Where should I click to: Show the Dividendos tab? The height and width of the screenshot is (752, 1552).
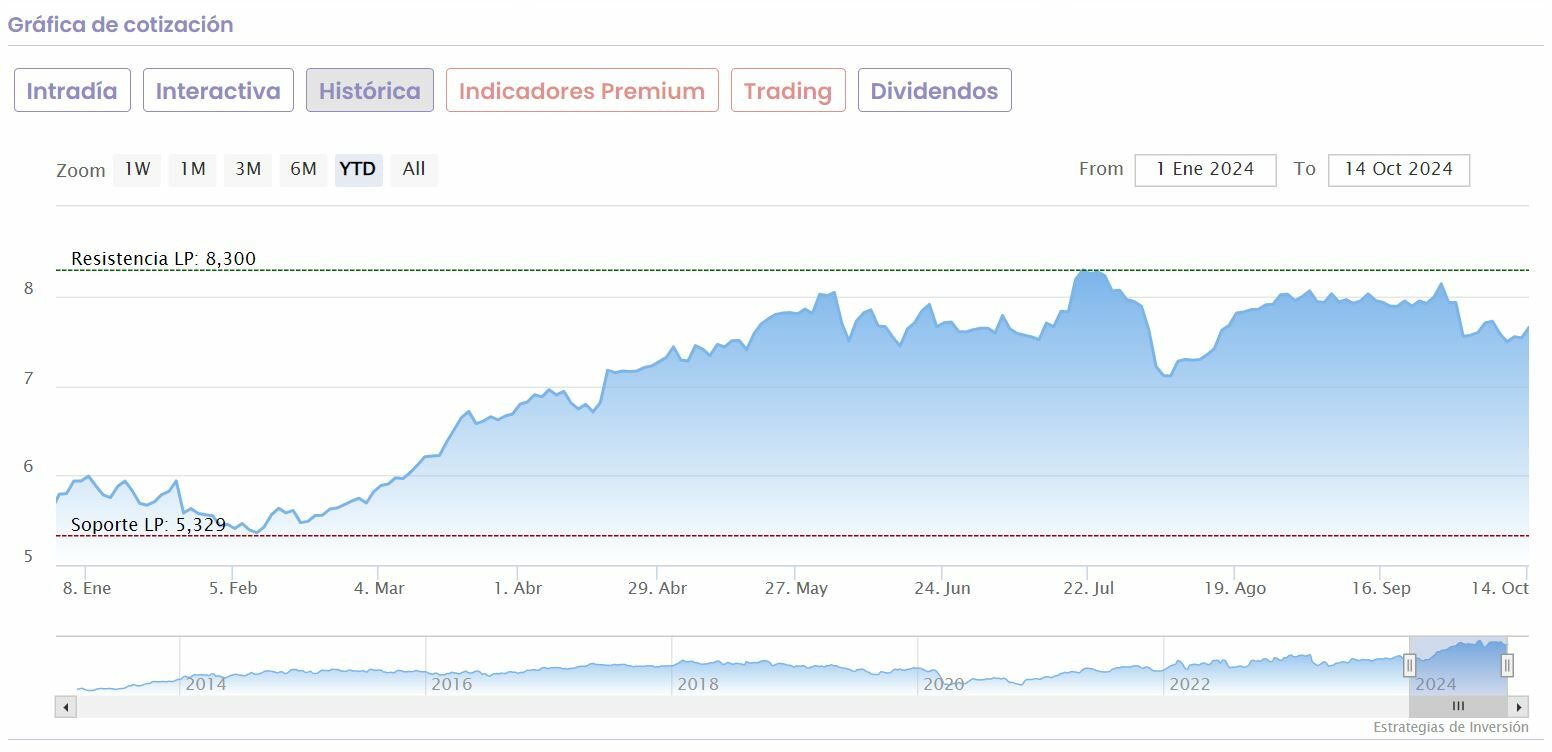(934, 91)
